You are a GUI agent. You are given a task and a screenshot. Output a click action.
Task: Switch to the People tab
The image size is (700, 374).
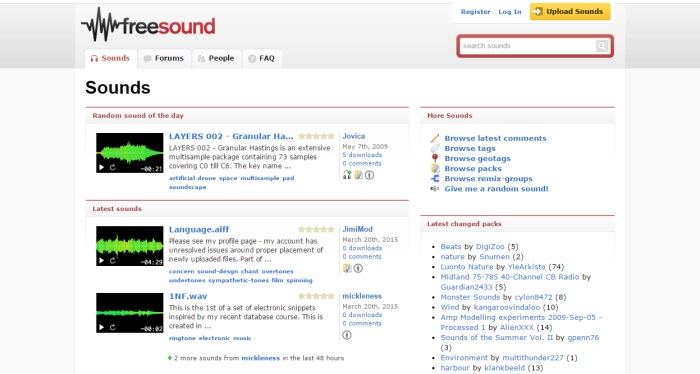tap(217, 58)
